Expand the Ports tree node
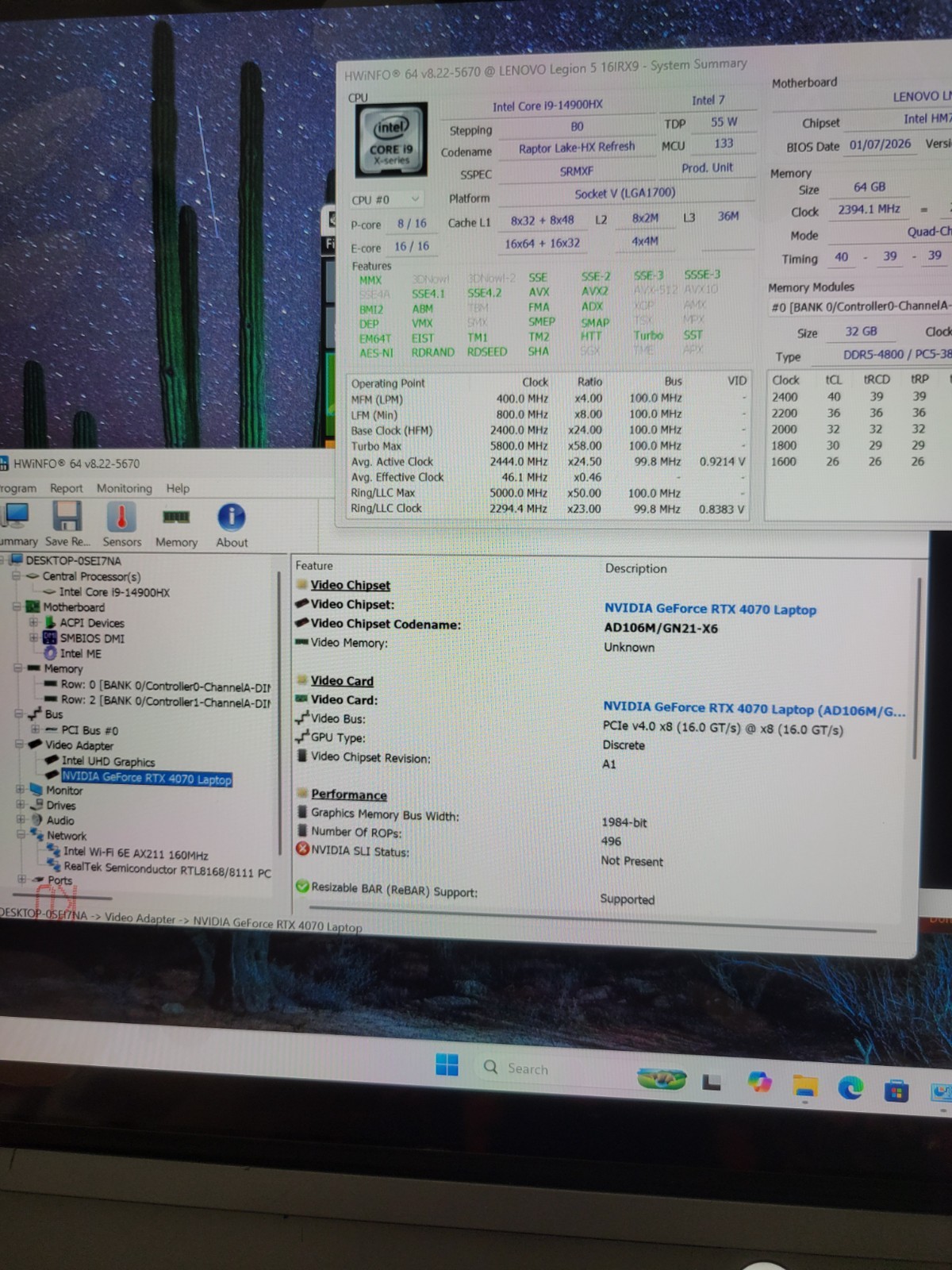952x1270 pixels. [x=21, y=879]
